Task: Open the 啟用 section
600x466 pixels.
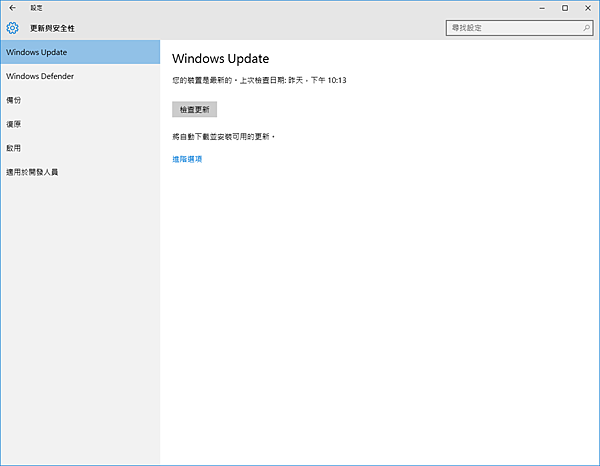Action: pos(80,148)
